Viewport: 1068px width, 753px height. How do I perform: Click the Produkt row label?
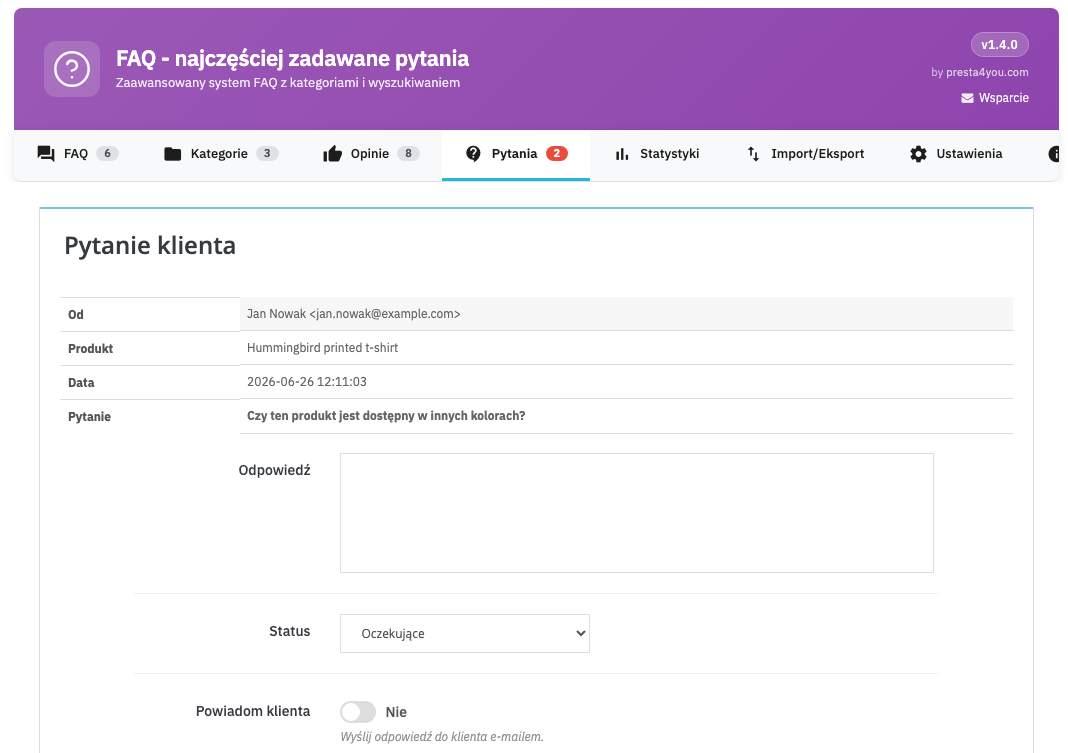click(91, 349)
